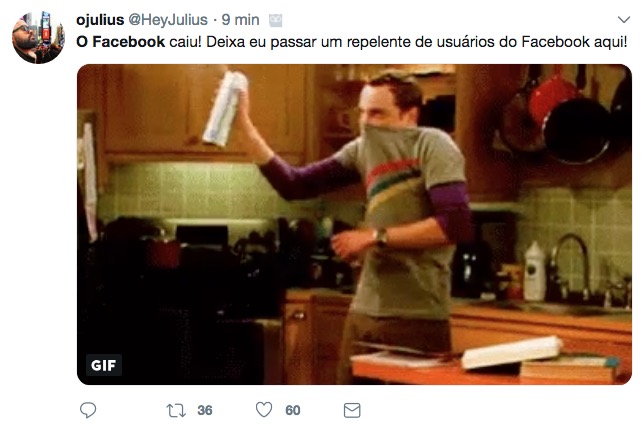
Task: View the retweet count of 36
Action: [205, 410]
